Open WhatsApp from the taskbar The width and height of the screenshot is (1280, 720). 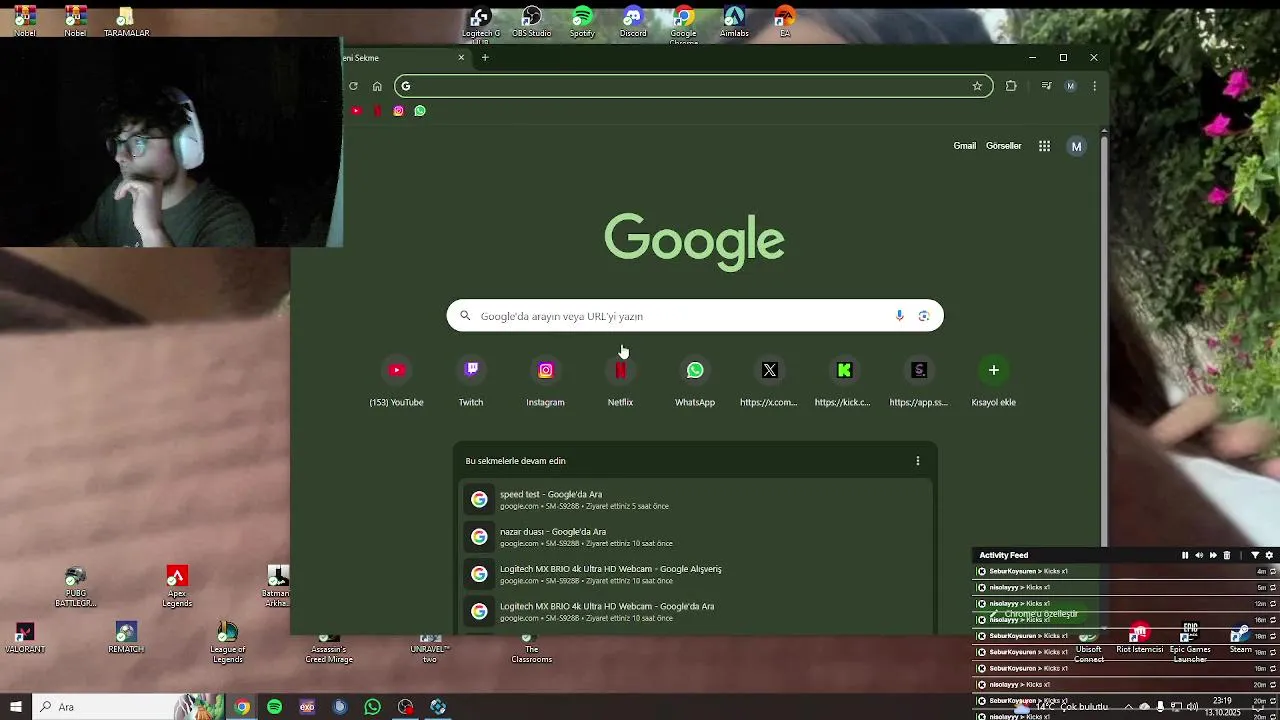tap(372, 707)
